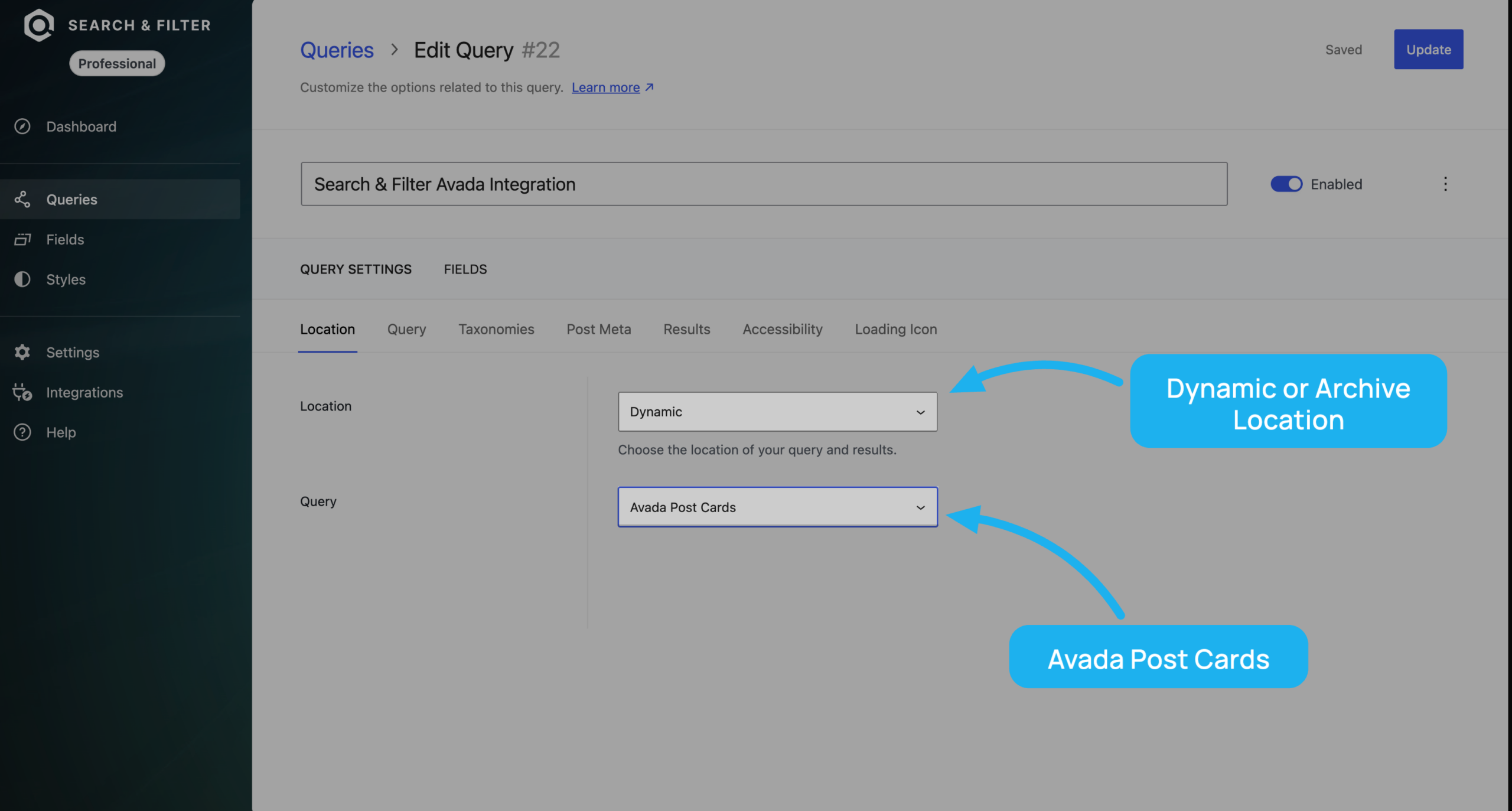Viewport: 1512px width, 811px height.
Task: Click the Search & Filter logo icon
Action: click(x=39, y=25)
